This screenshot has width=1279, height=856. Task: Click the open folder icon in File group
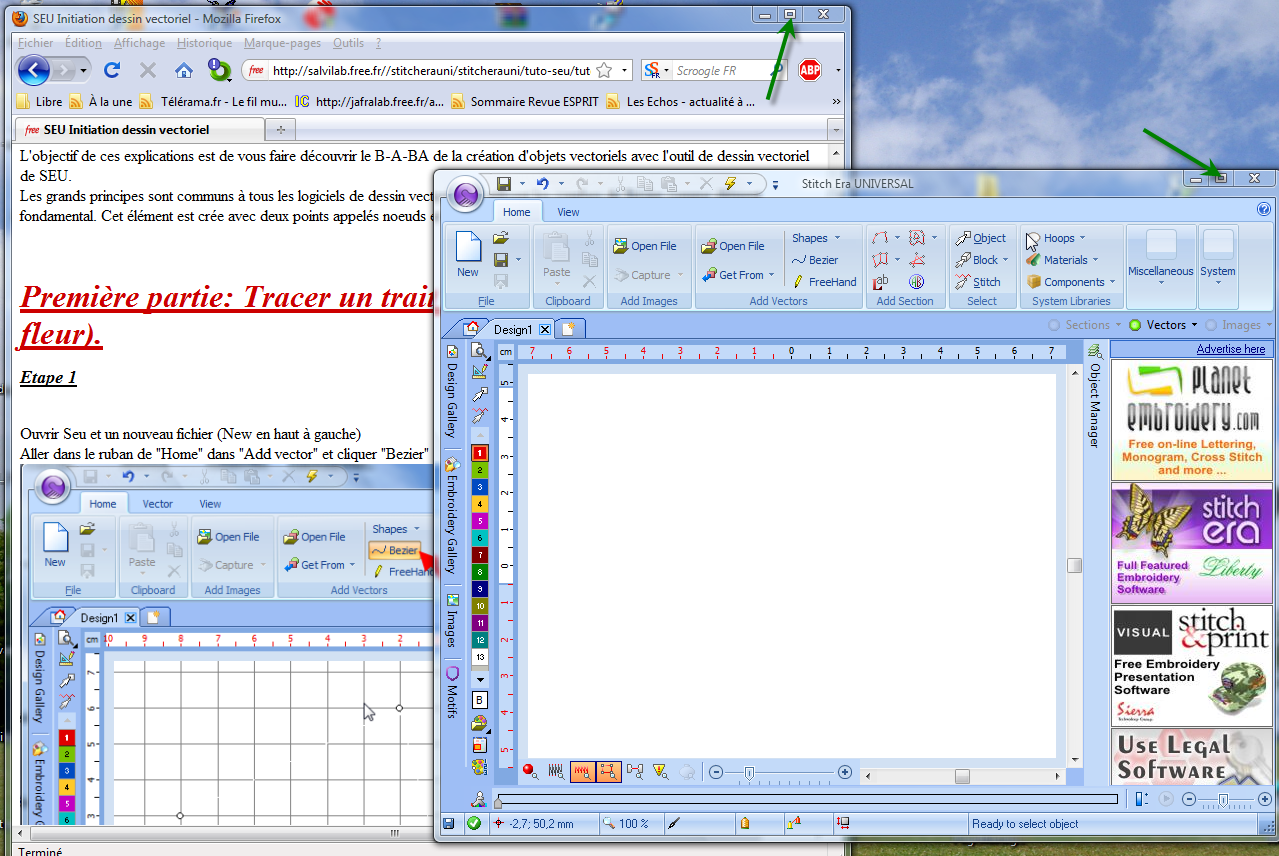[502, 238]
